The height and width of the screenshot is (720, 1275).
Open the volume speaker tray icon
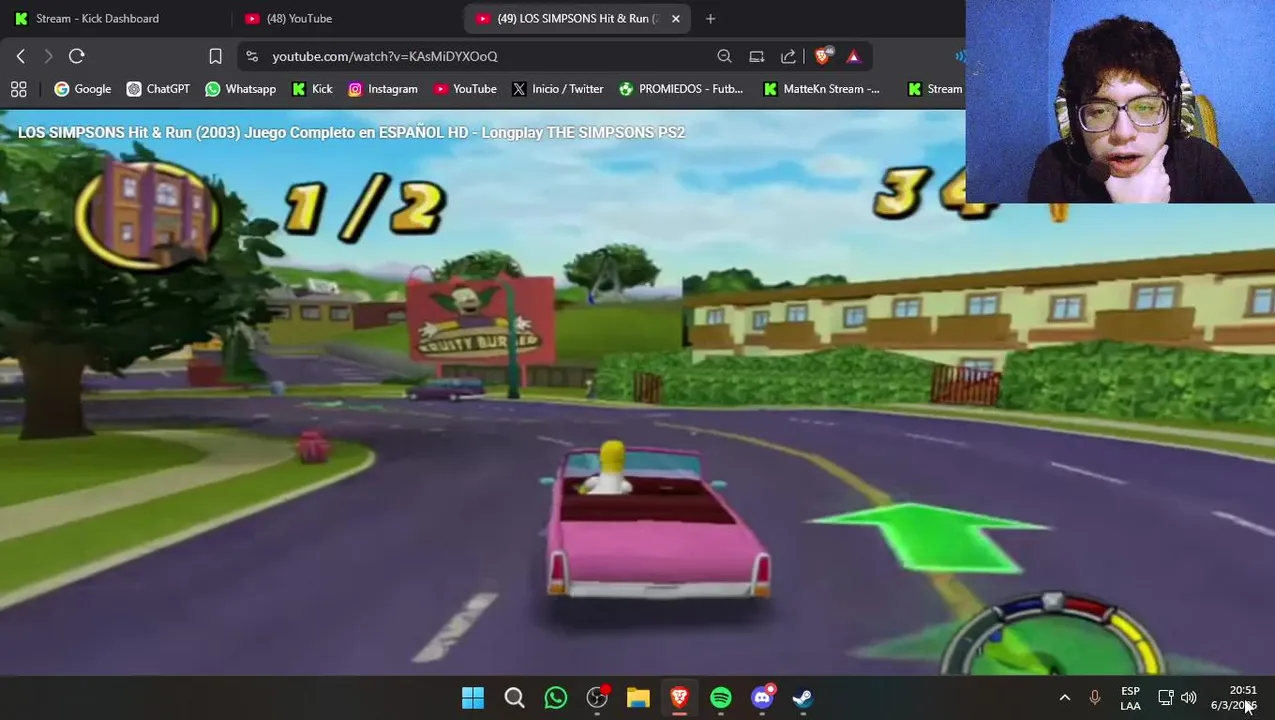pos(1188,698)
